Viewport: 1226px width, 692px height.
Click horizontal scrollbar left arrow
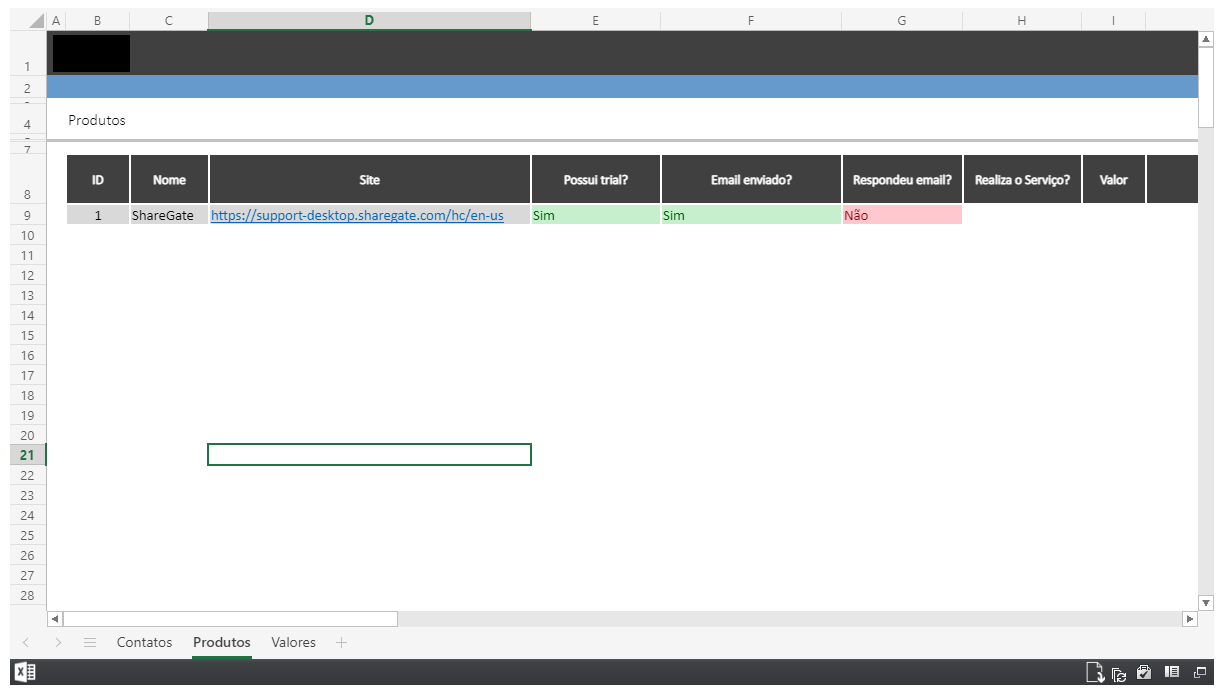pos(55,619)
